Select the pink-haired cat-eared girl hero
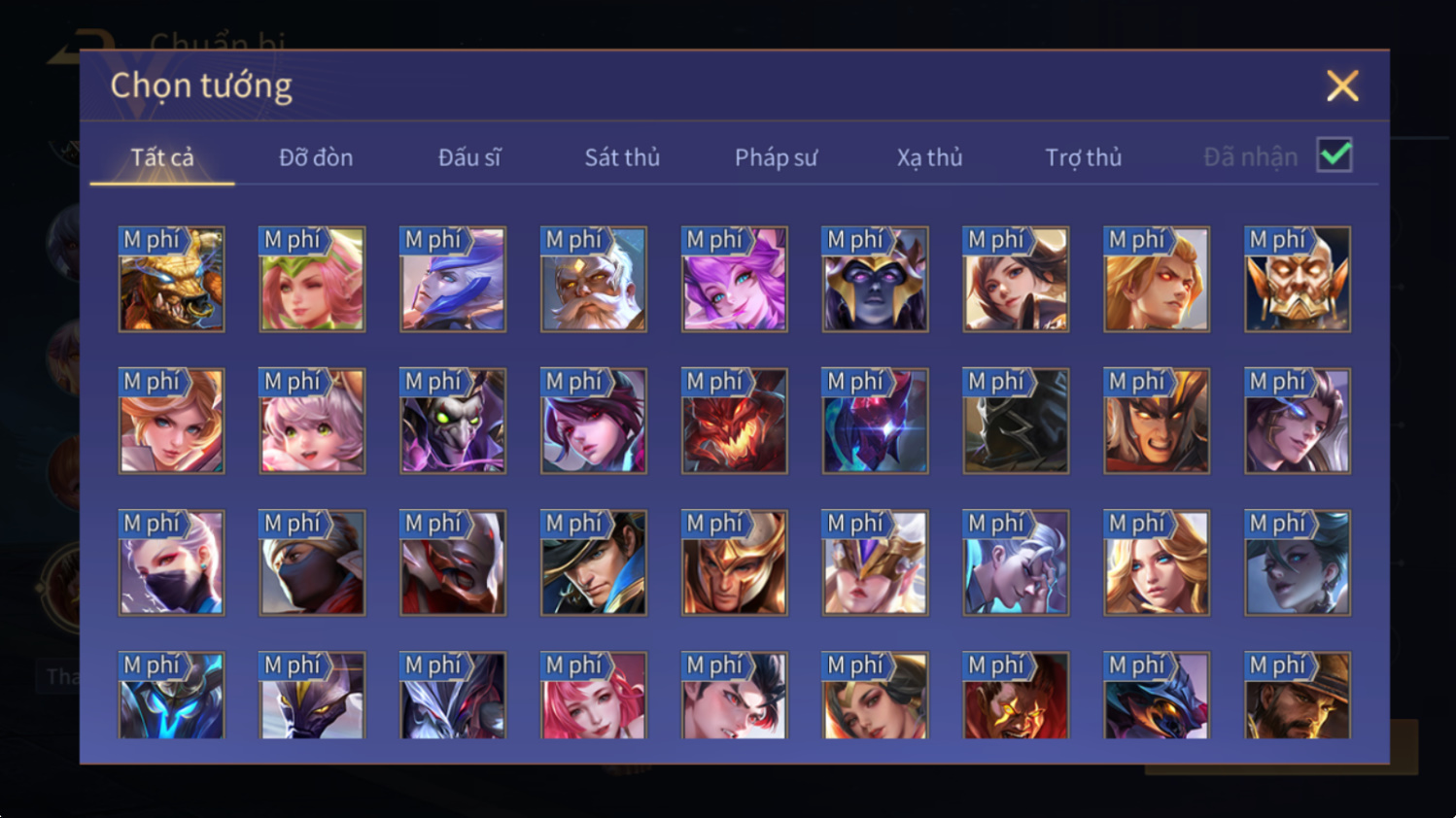Screen dimensions: 1456x818 (312, 421)
